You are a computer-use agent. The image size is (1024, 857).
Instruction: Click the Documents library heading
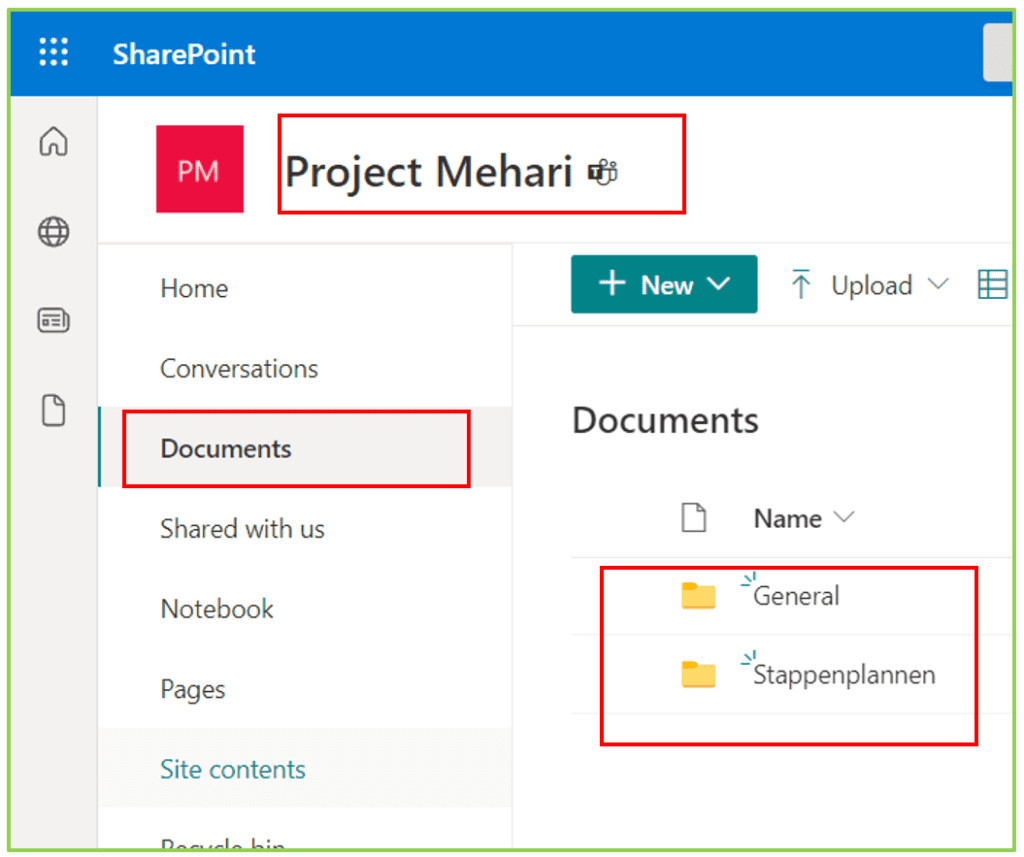click(x=665, y=420)
